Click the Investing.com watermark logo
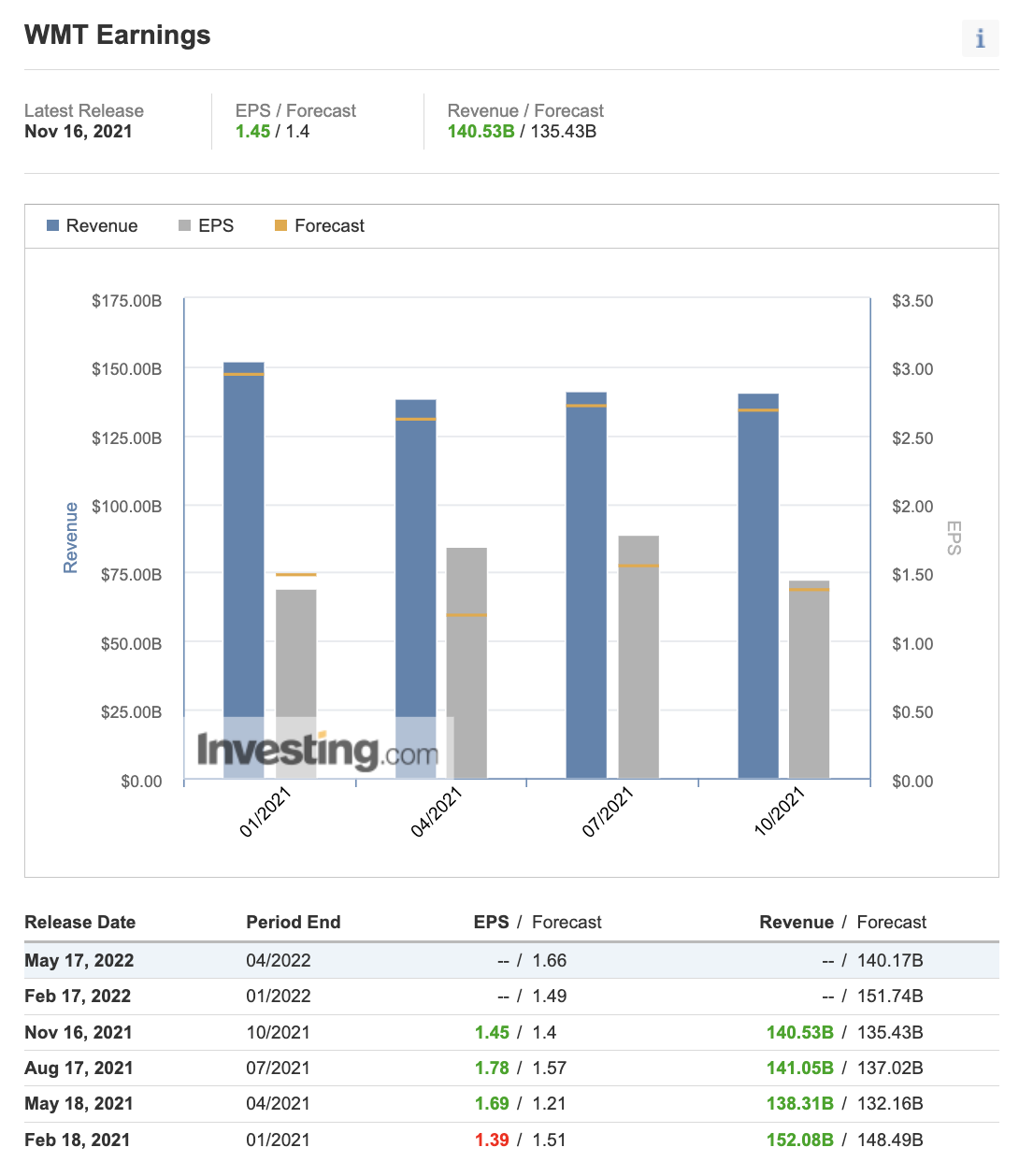 pos(318,751)
